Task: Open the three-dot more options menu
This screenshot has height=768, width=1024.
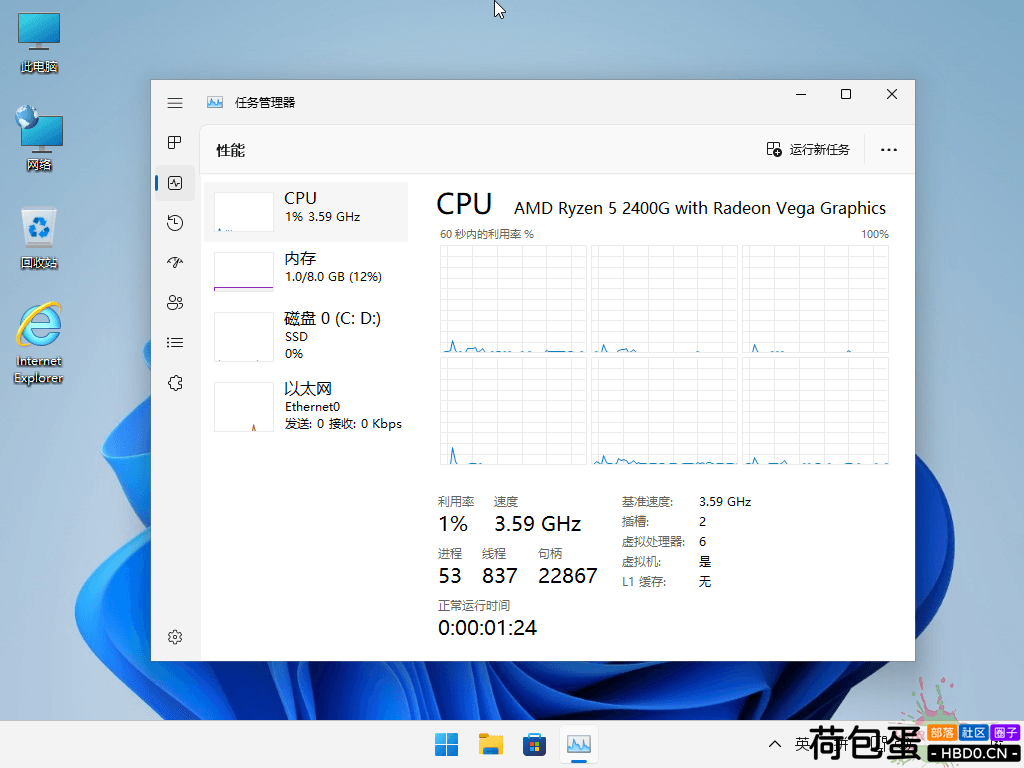Action: tap(888, 150)
